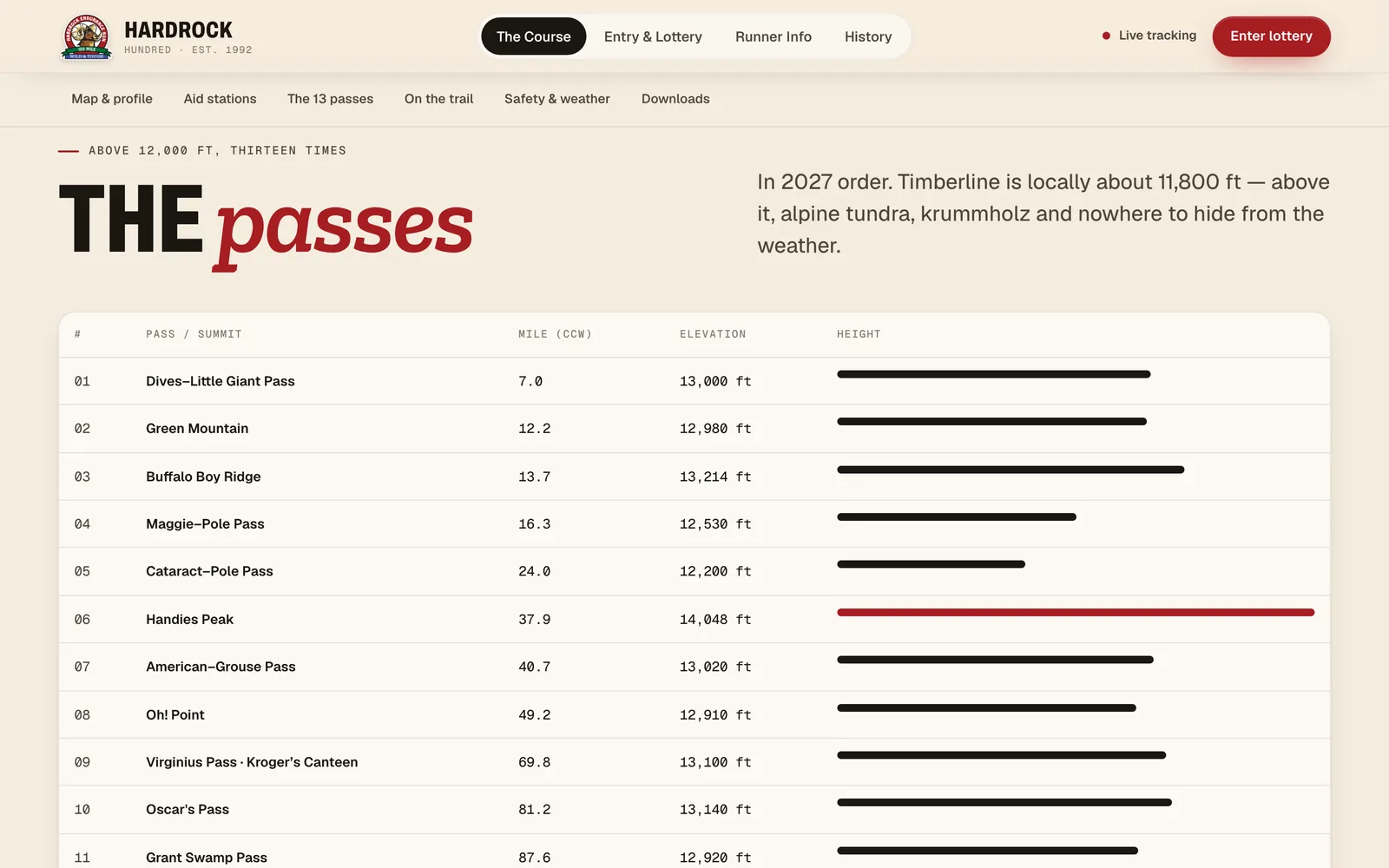This screenshot has height=868, width=1389.
Task: Click Cataract–Pole Pass name
Action: click(209, 571)
